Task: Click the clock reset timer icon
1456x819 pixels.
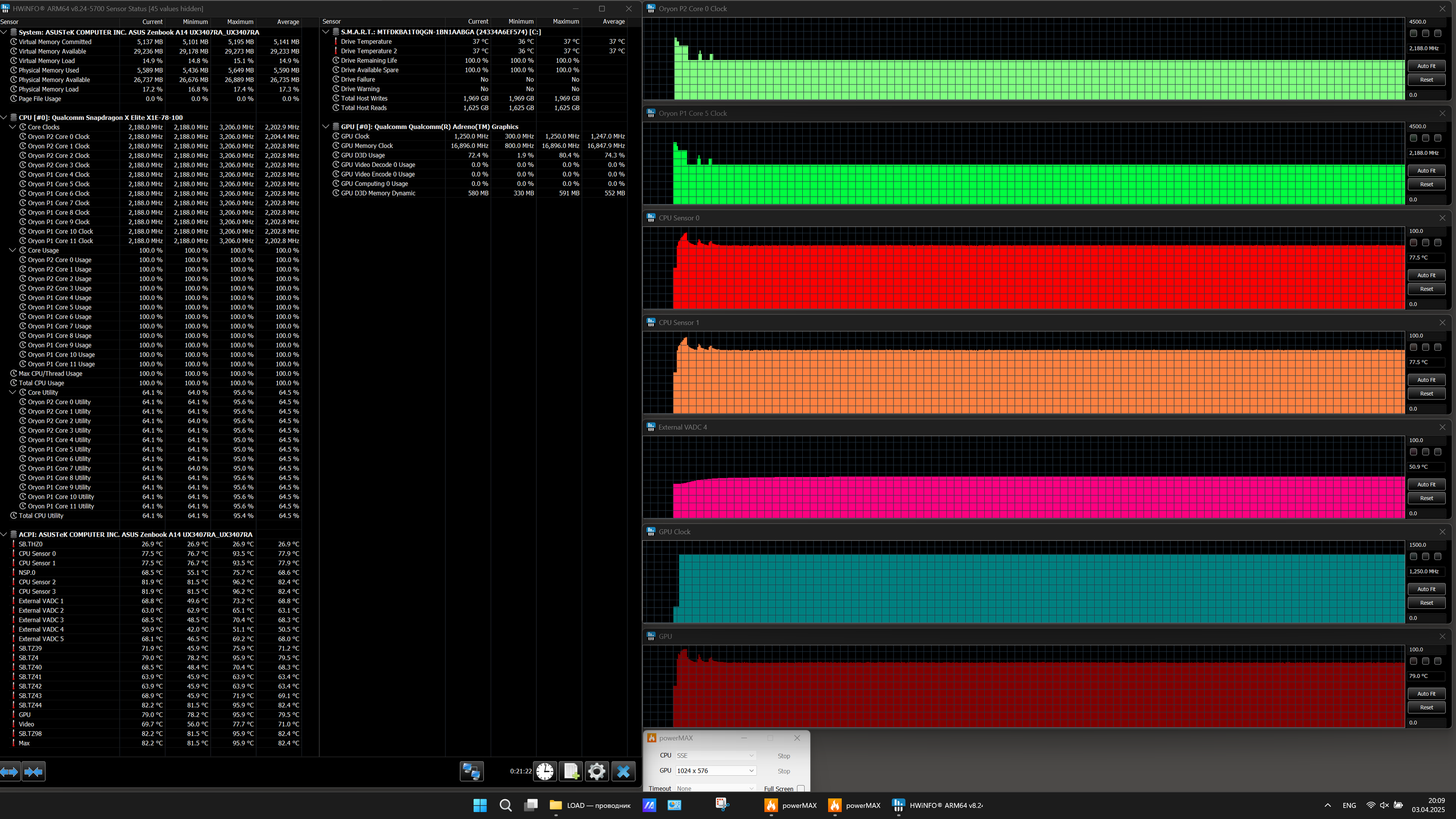Action: point(545,771)
